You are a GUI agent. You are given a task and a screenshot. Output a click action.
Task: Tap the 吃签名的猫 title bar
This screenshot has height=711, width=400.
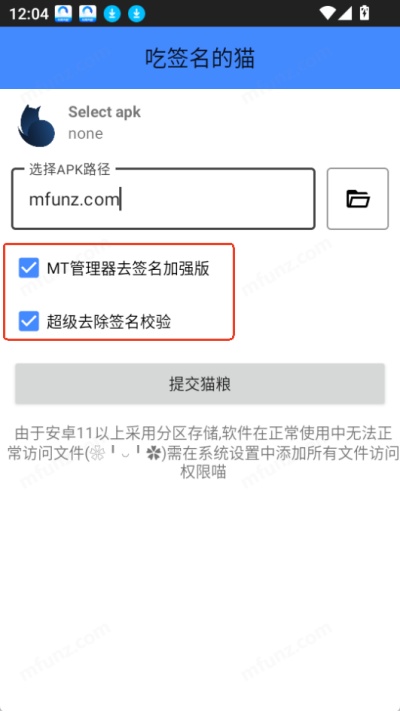pos(200,58)
